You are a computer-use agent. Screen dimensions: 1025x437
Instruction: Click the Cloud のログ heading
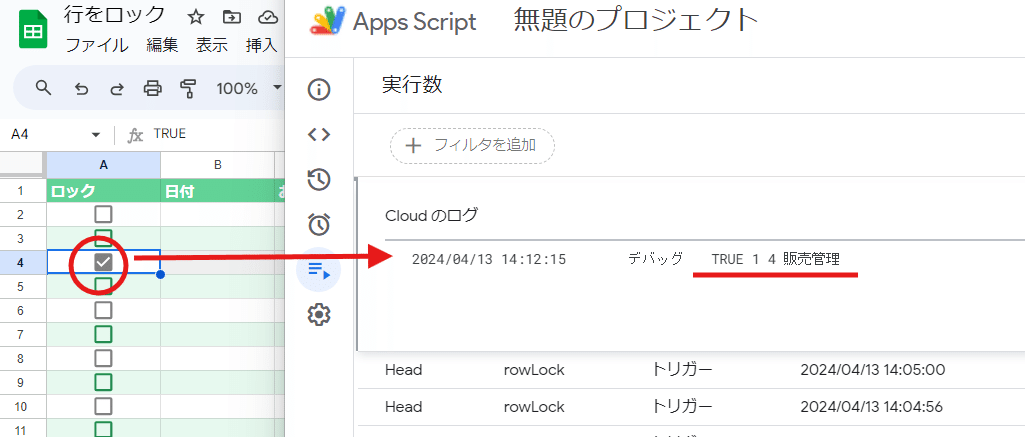431,215
